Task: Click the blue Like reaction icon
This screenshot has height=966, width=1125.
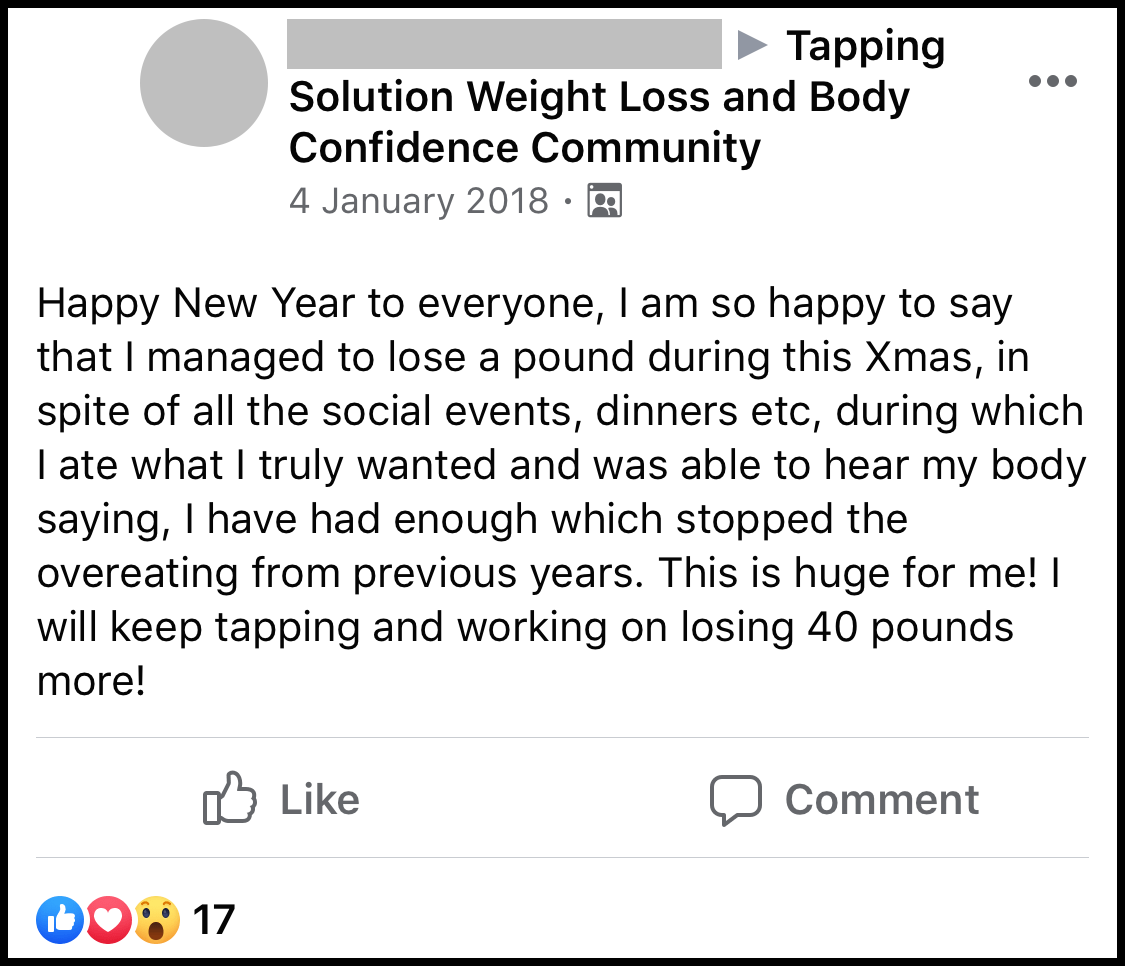Action: pyautogui.click(x=60, y=919)
